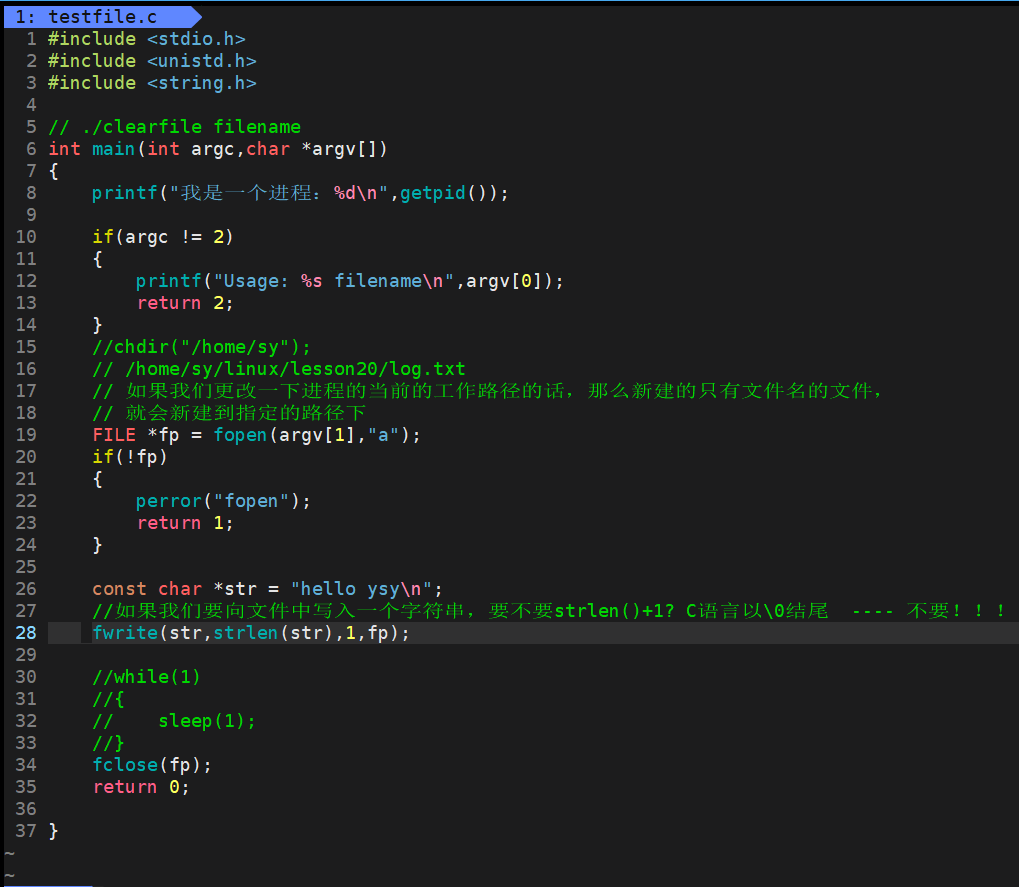Image resolution: width=1019 pixels, height=887 pixels.
Task: Click the 'return 1;' statement
Action: [x=185, y=523]
